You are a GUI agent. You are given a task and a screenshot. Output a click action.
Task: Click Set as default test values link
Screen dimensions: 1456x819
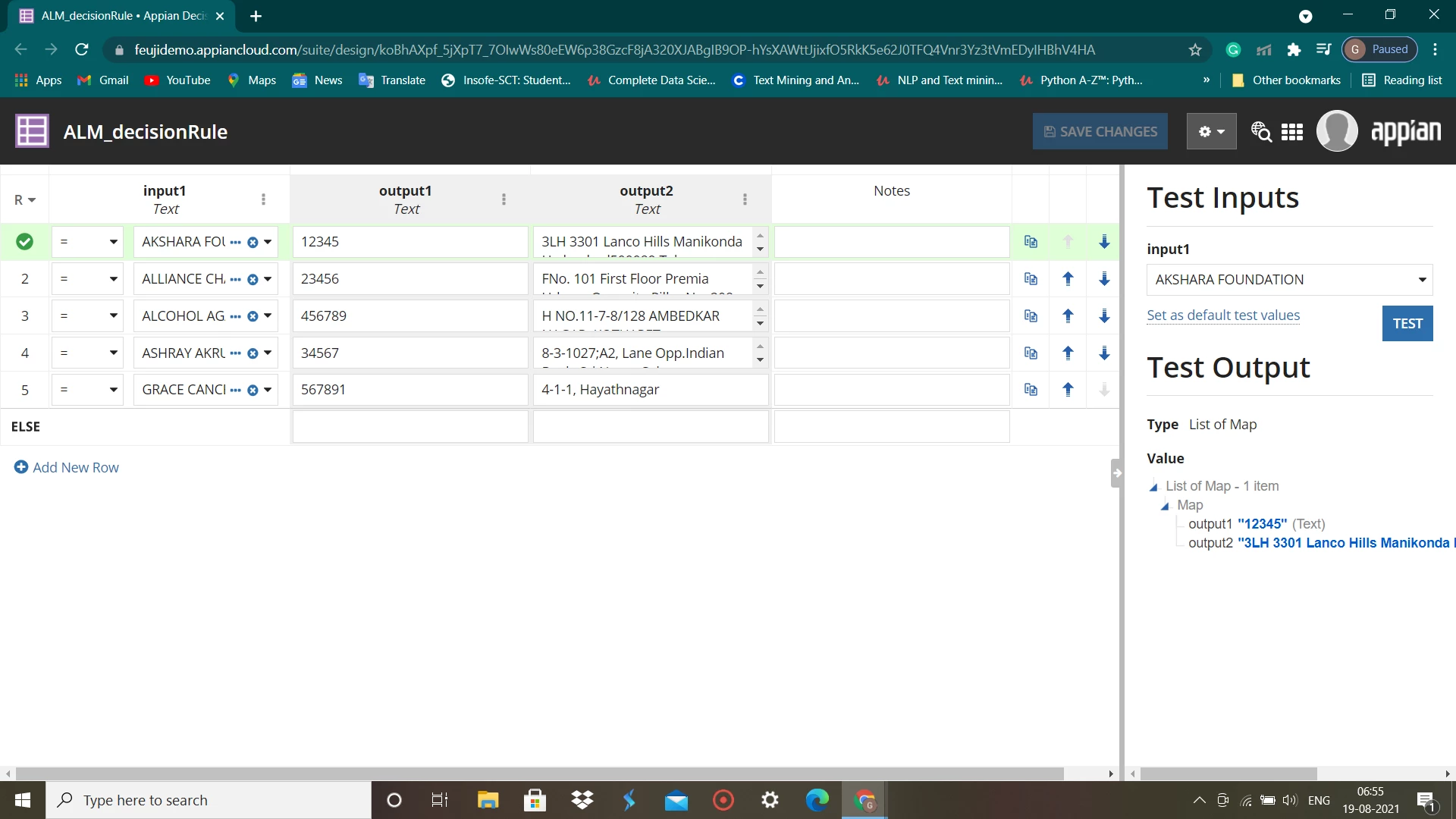coord(1223,315)
